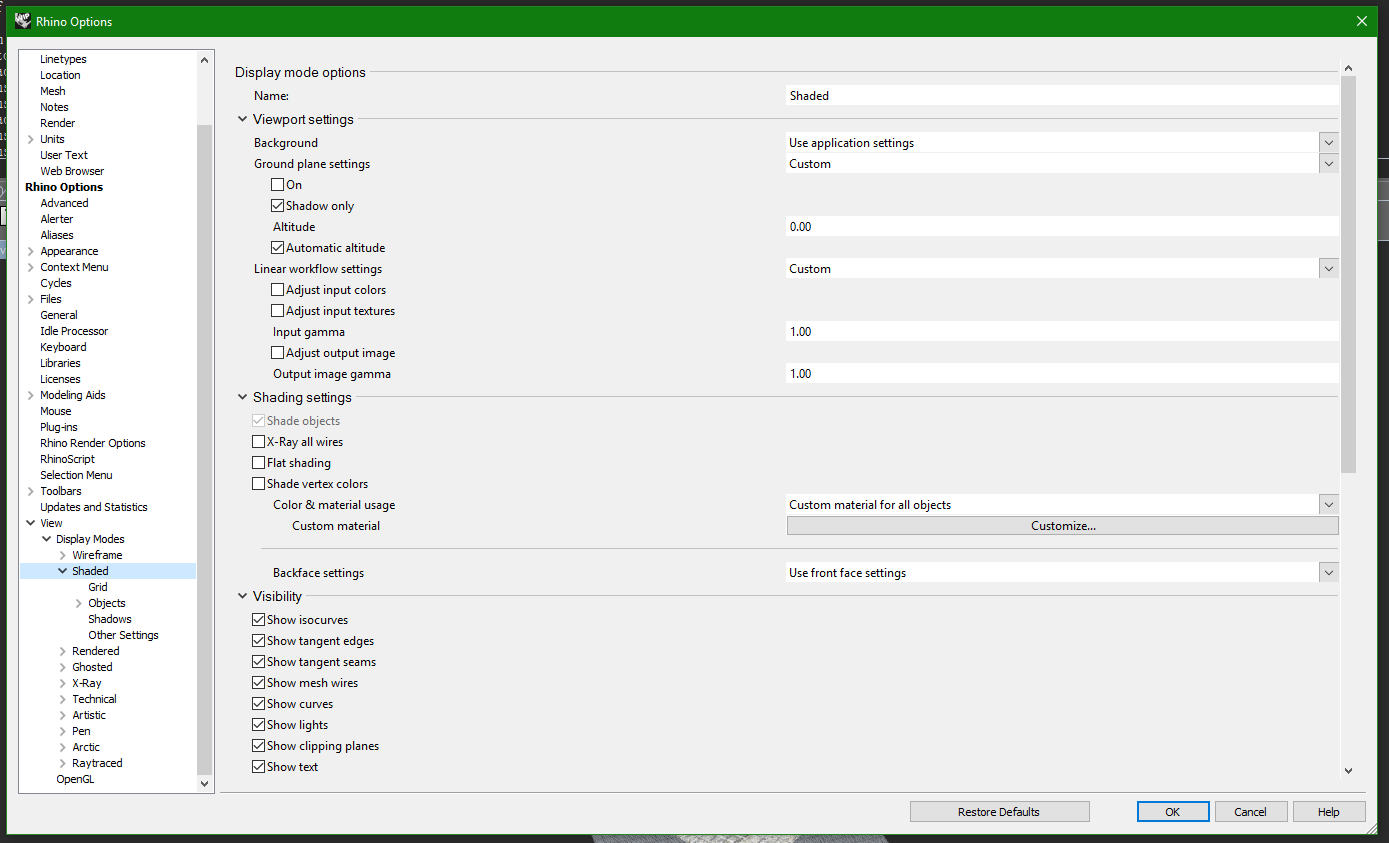Uncheck Show mesh wires

point(258,683)
